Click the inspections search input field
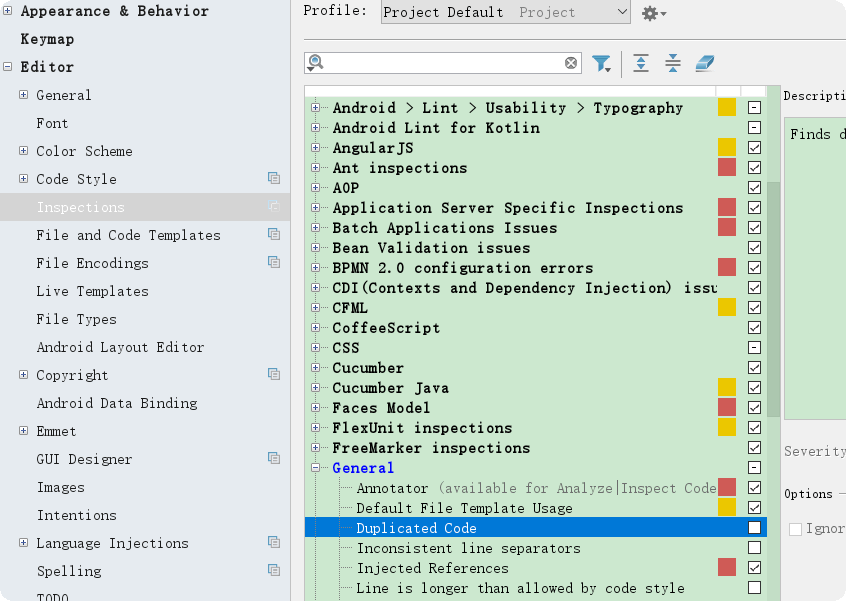This screenshot has width=846, height=601. click(x=443, y=63)
